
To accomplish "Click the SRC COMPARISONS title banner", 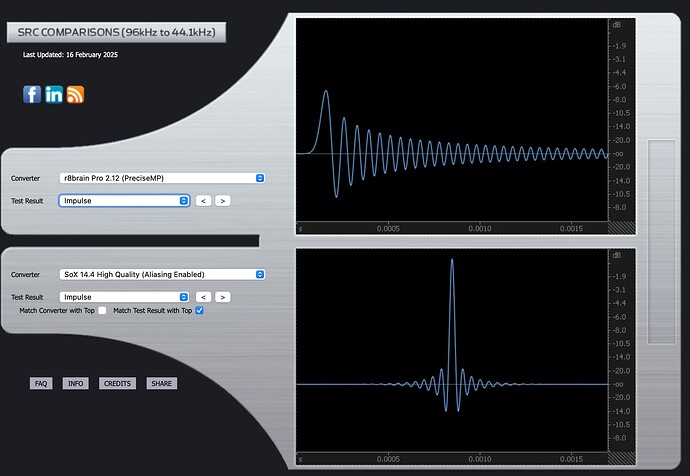I will [117, 33].
